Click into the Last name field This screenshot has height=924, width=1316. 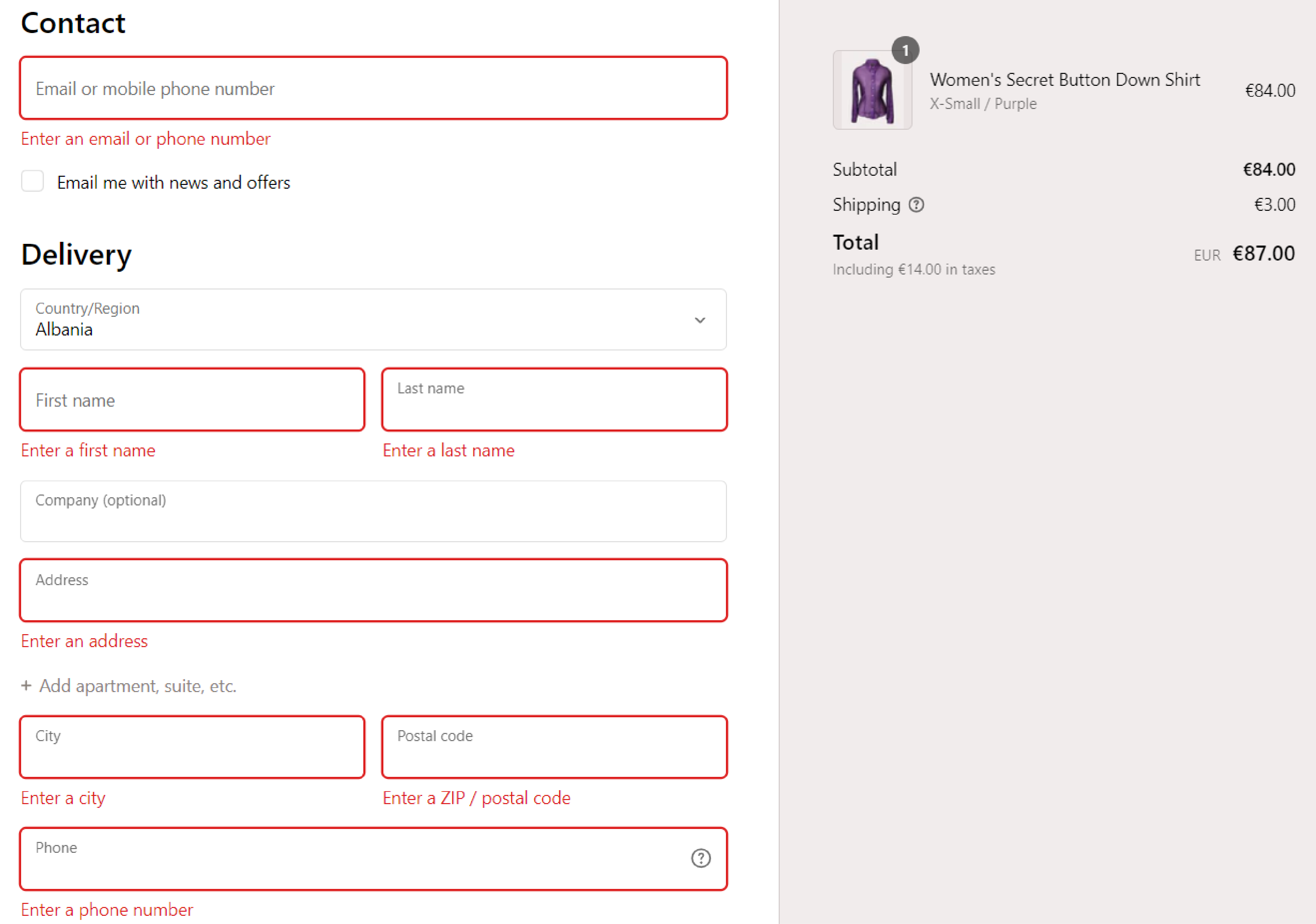click(554, 400)
